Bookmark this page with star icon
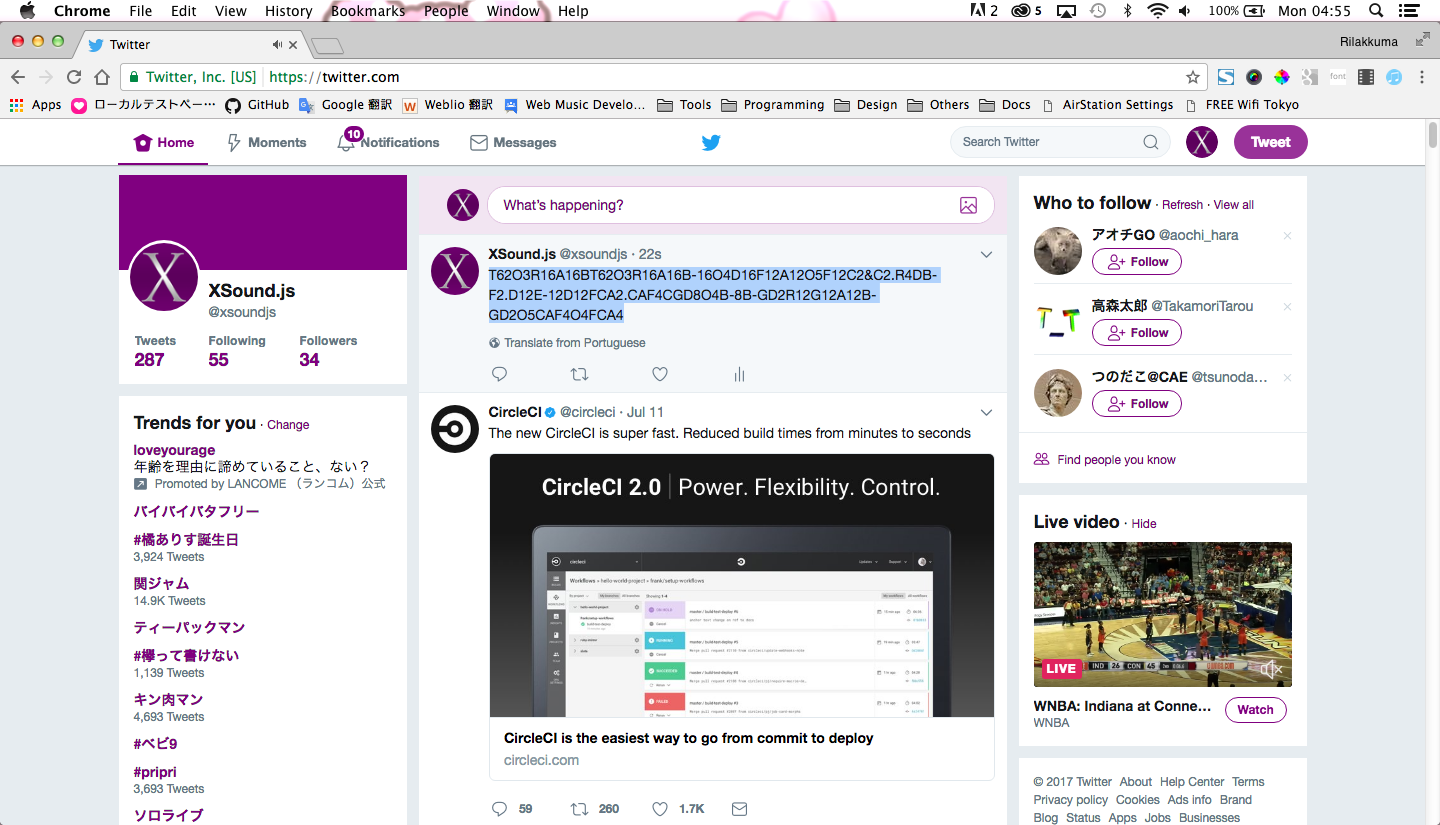Viewport: 1440px width, 825px height. click(x=1193, y=77)
